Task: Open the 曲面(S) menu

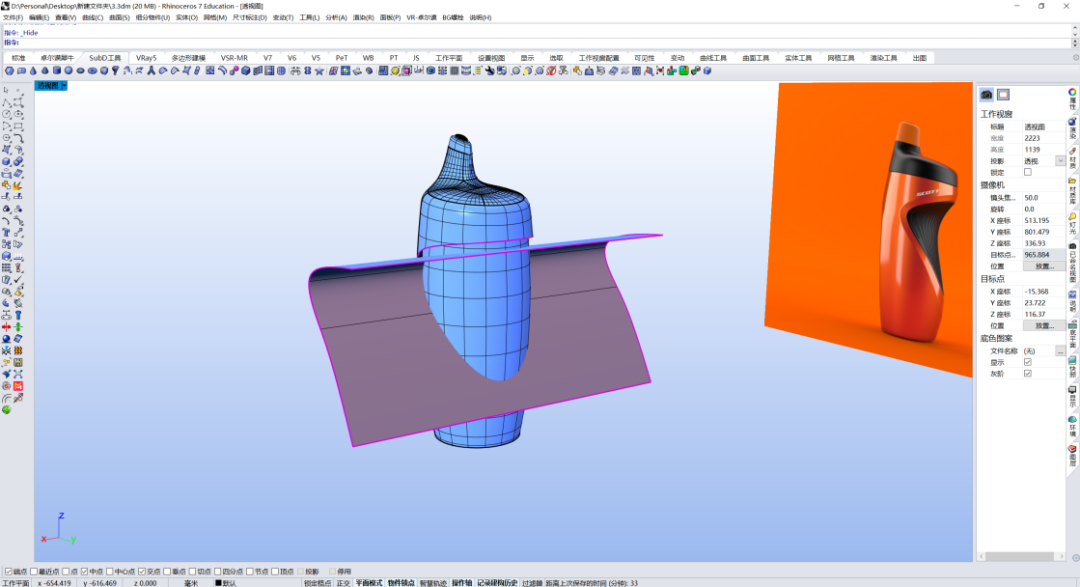Action: click(x=119, y=17)
